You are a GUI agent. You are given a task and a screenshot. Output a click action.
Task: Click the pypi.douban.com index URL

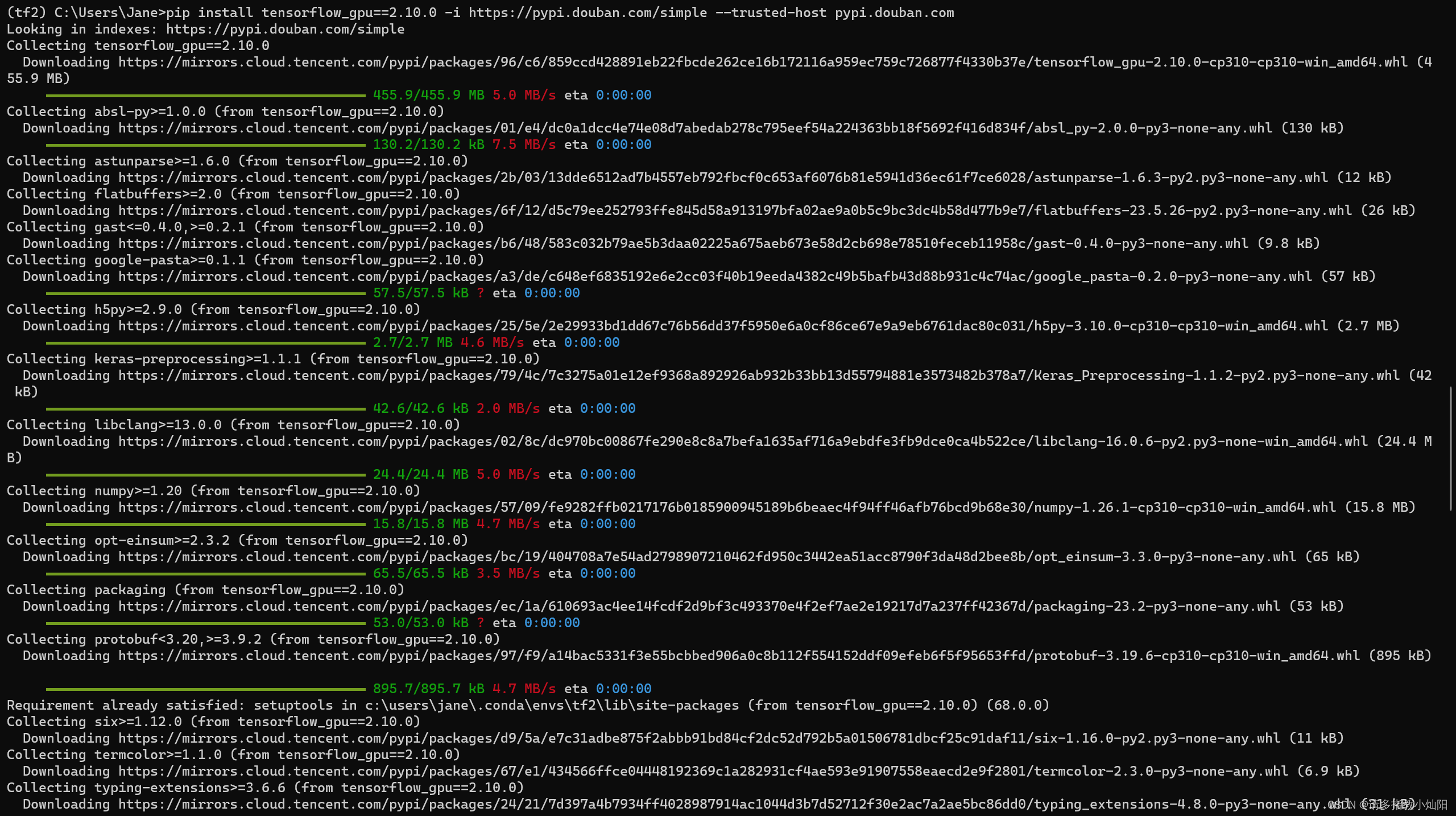coord(284,29)
